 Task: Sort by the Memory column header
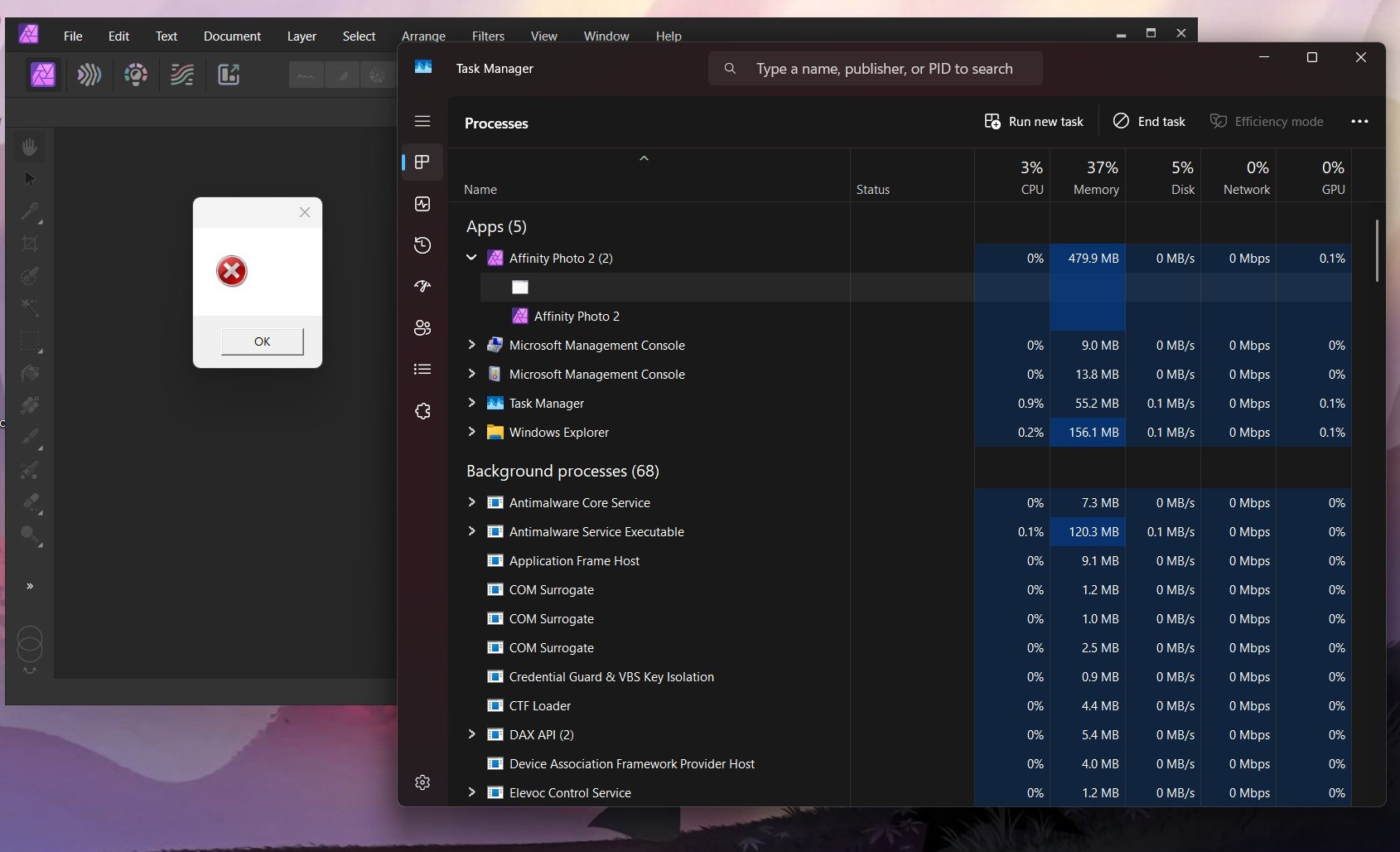click(x=1088, y=176)
